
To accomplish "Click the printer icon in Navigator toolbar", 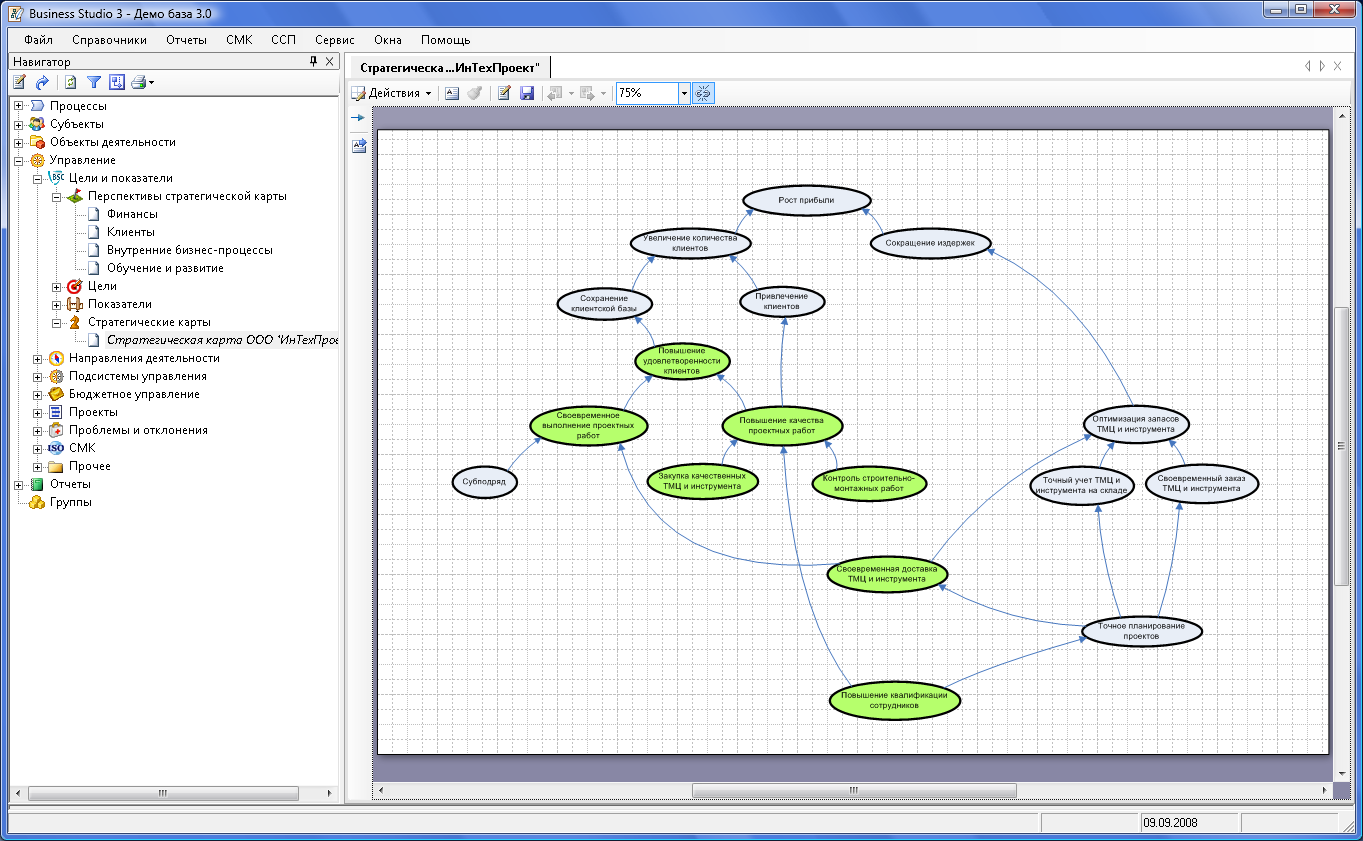I will tap(139, 83).
